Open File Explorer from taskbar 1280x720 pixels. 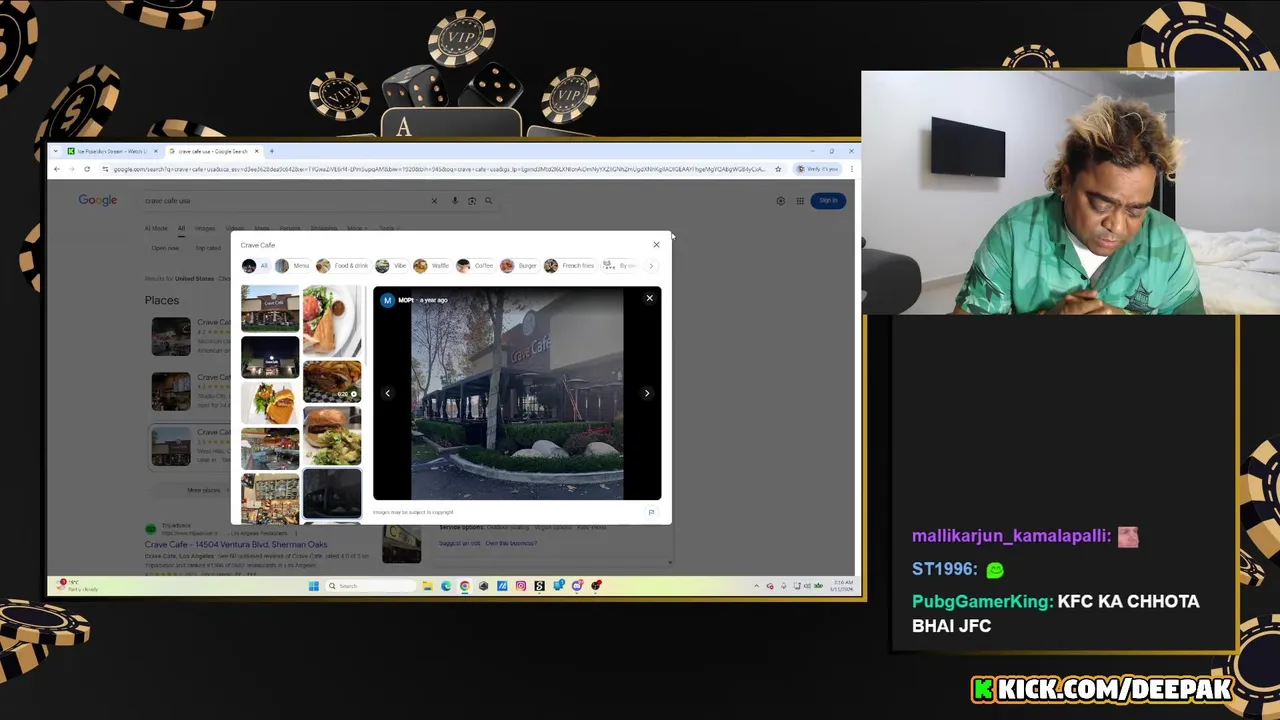point(427,586)
